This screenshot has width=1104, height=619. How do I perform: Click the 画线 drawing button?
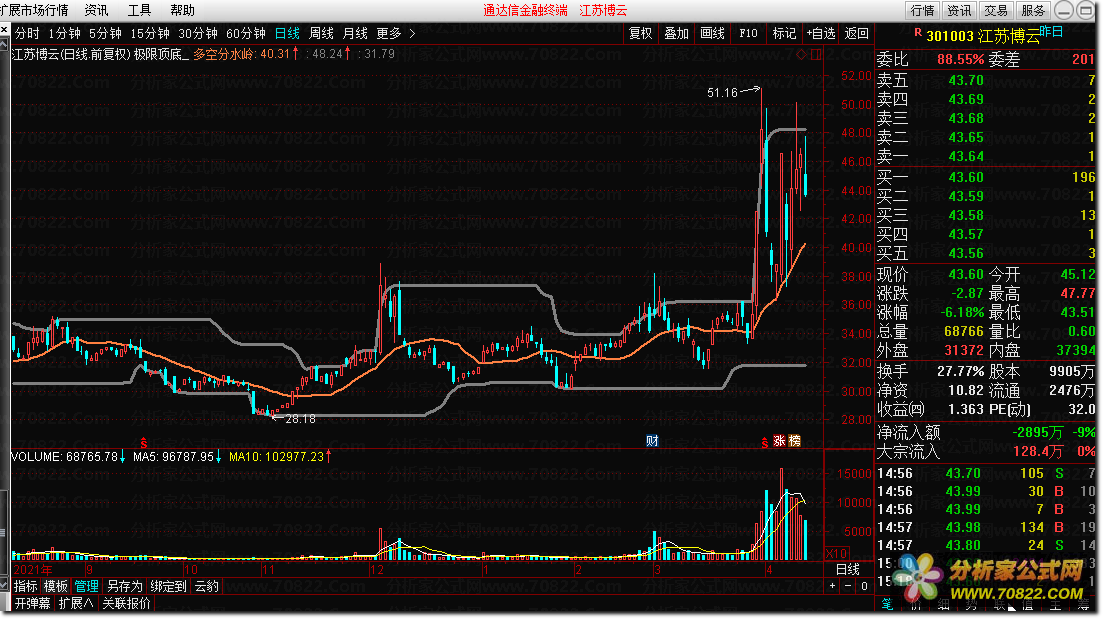pyautogui.click(x=713, y=33)
